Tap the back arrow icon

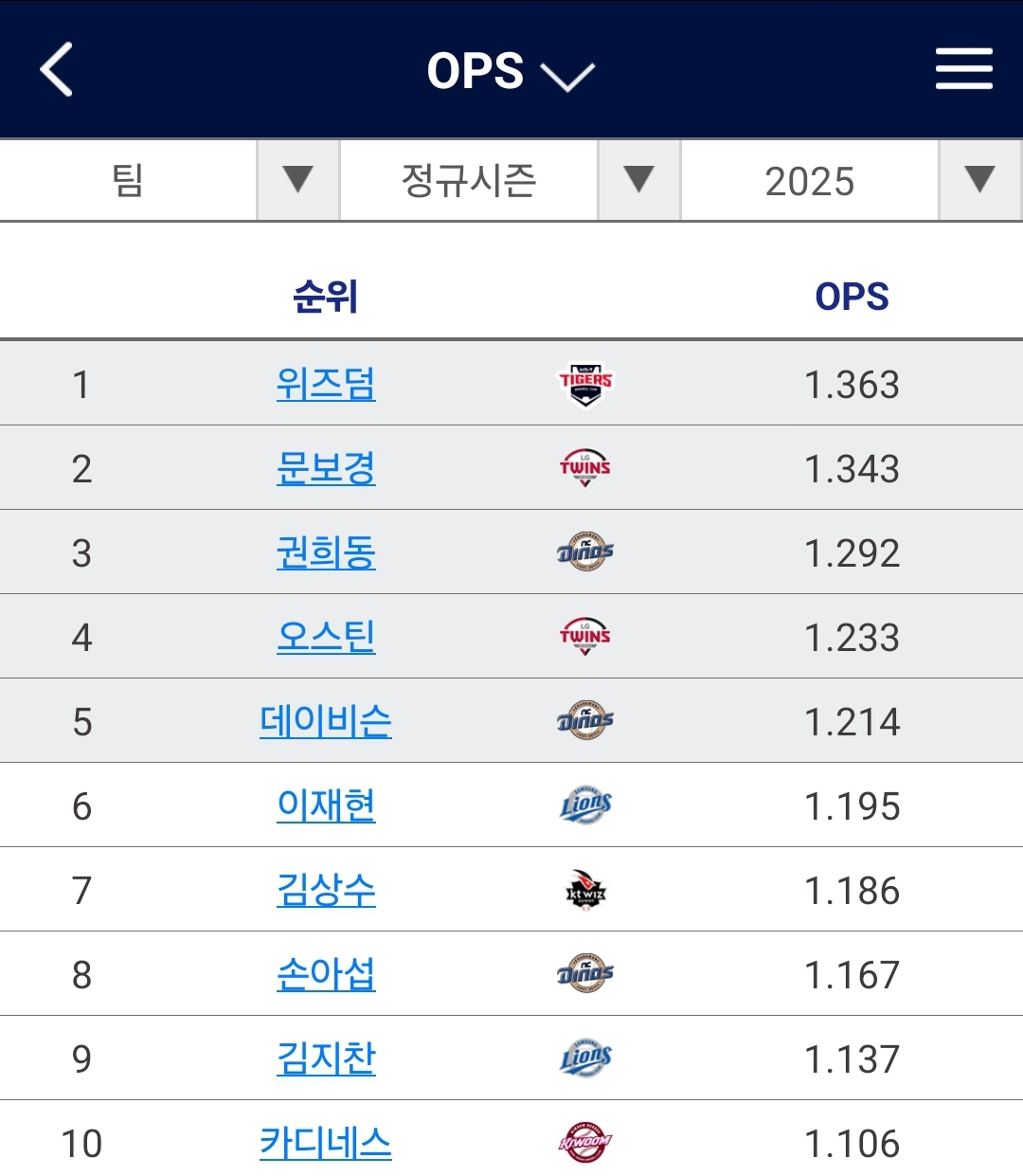pyautogui.click(x=57, y=69)
